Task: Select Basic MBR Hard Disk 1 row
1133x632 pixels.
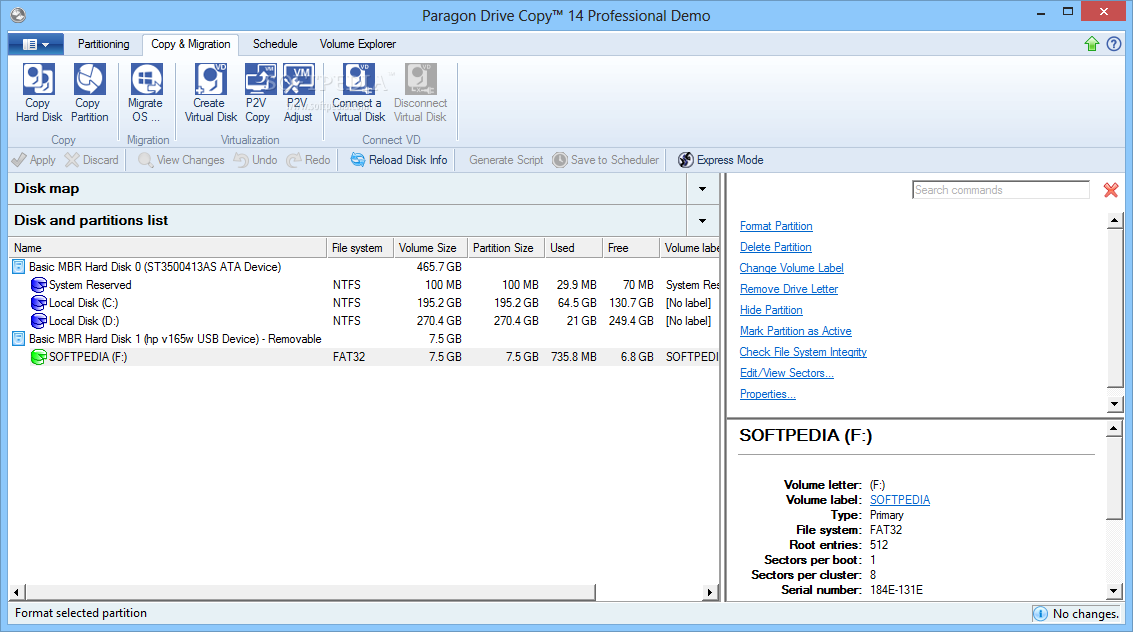Action: pyautogui.click(x=364, y=339)
